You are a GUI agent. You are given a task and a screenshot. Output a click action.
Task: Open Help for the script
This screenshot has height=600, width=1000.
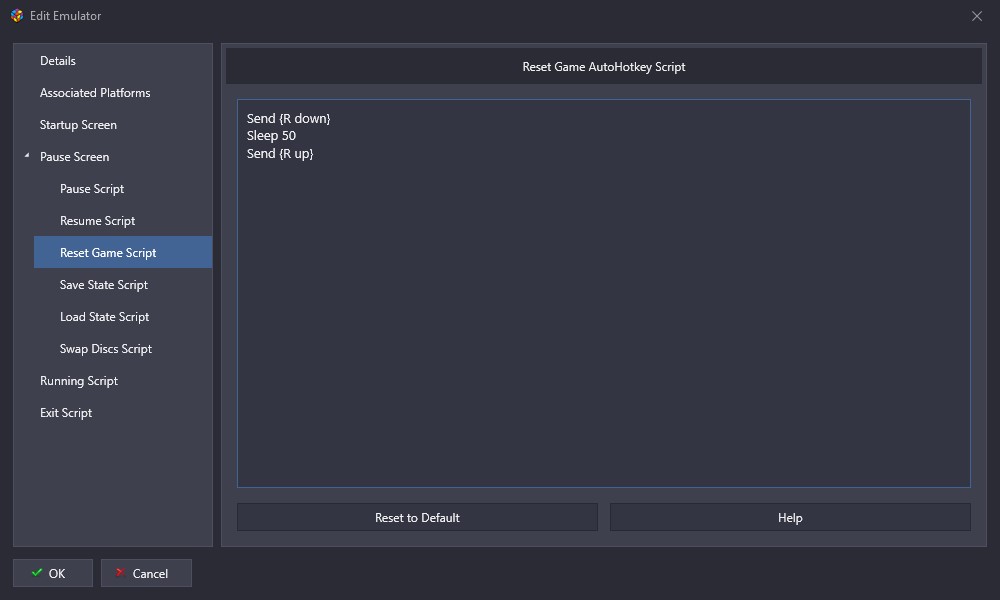790,517
